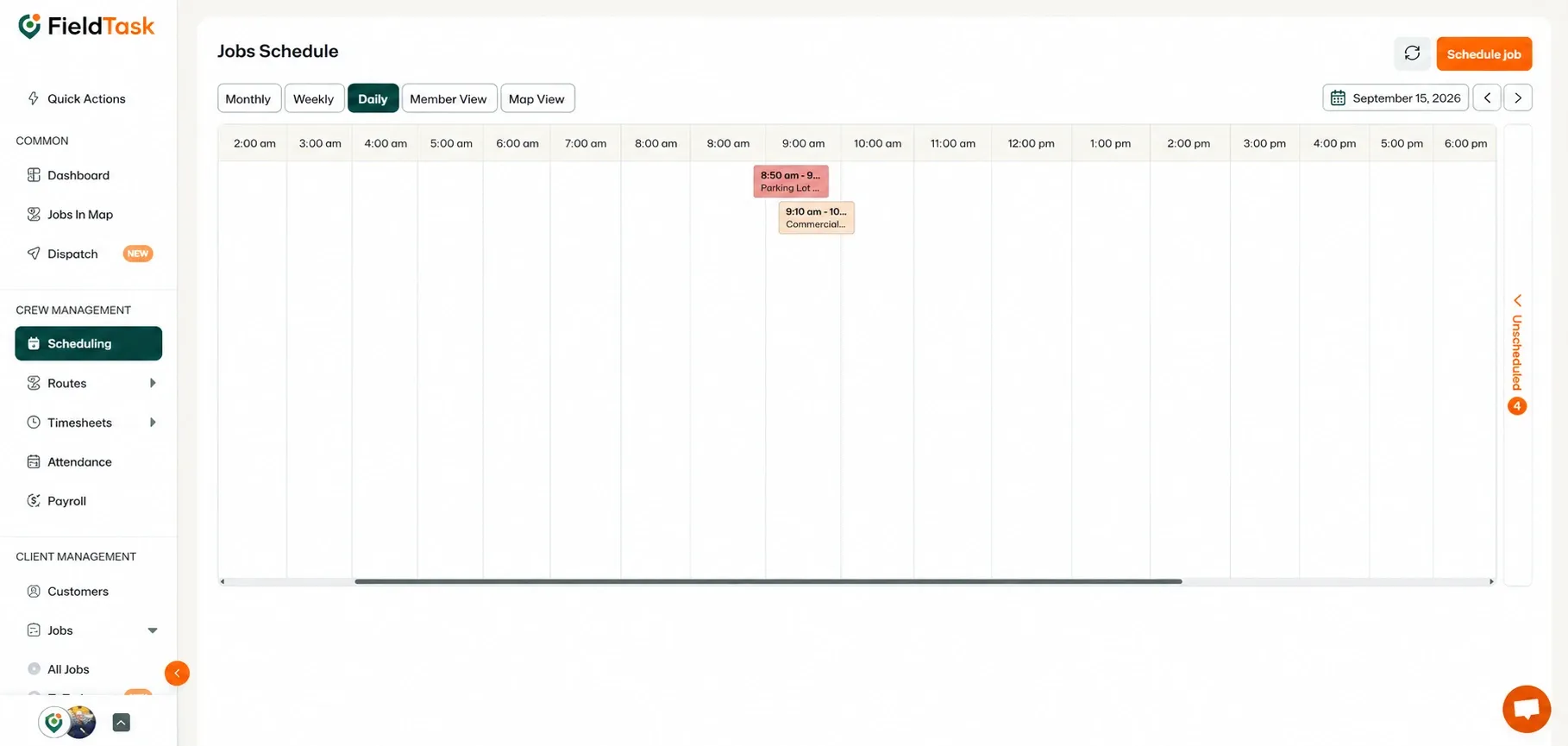
Task: Go to the previous day
Action: [1487, 97]
